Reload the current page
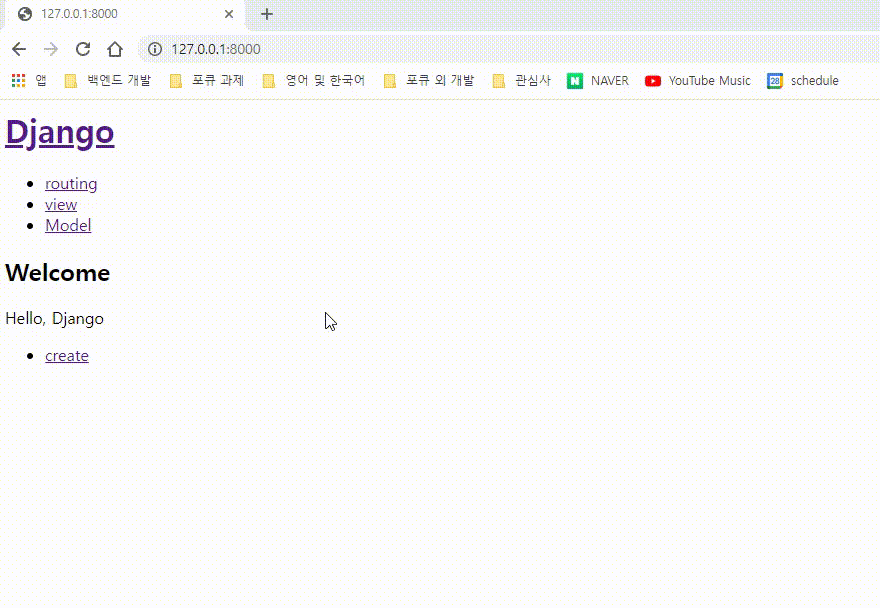 [x=83, y=49]
